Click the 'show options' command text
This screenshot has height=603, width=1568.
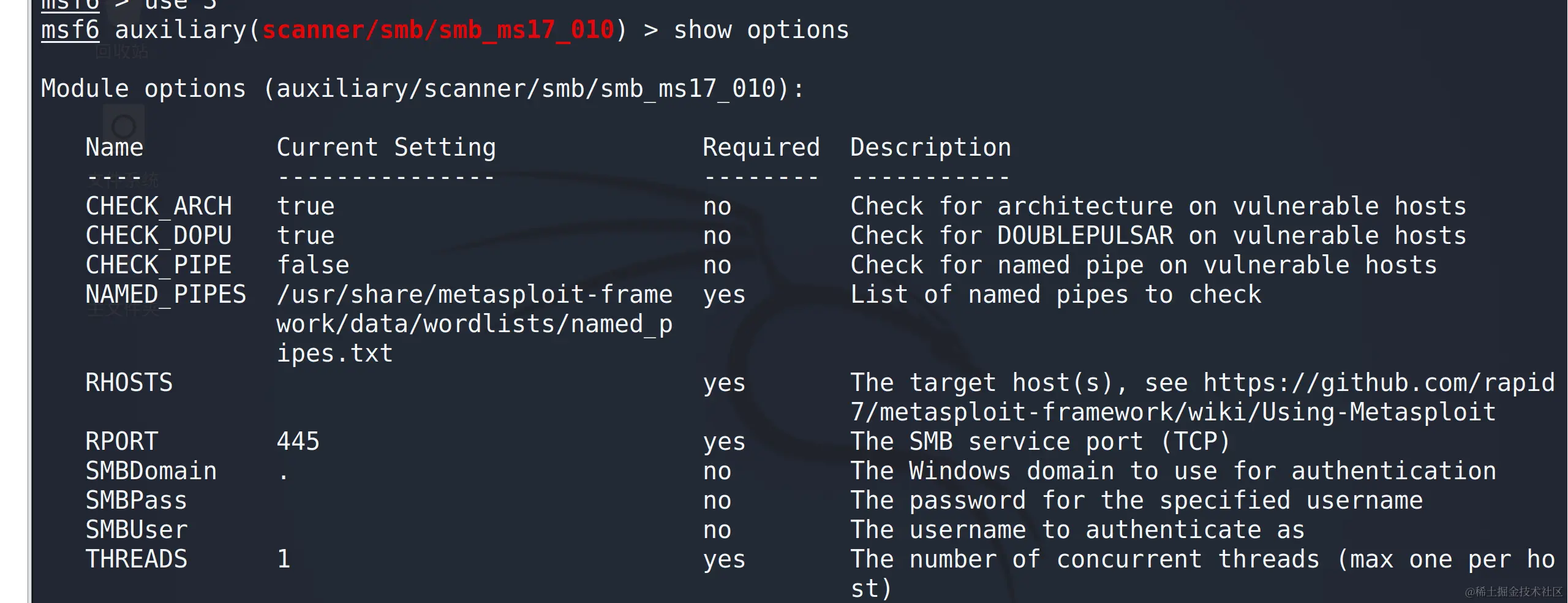(761, 30)
